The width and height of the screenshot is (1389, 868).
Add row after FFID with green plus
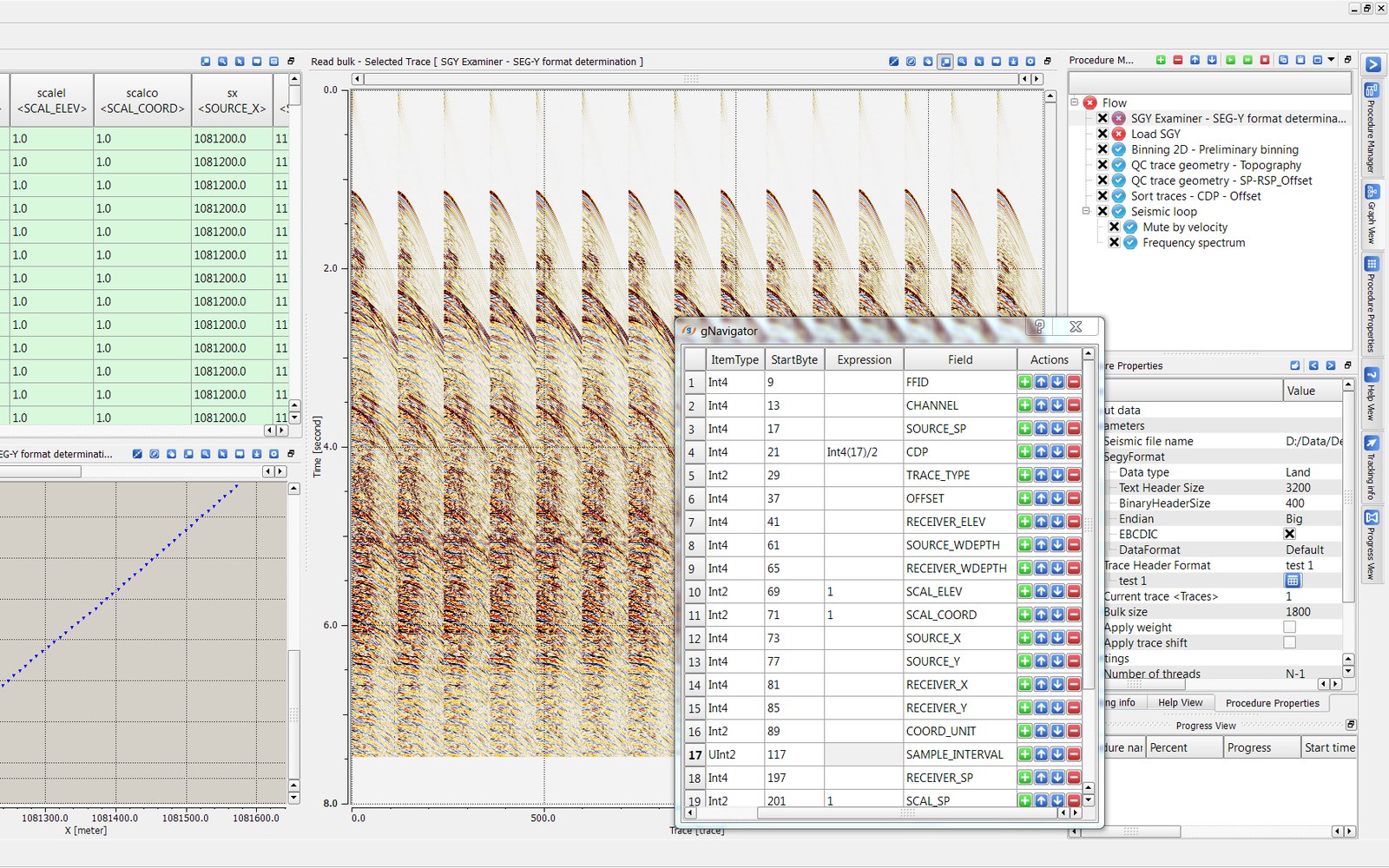point(1025,382)
